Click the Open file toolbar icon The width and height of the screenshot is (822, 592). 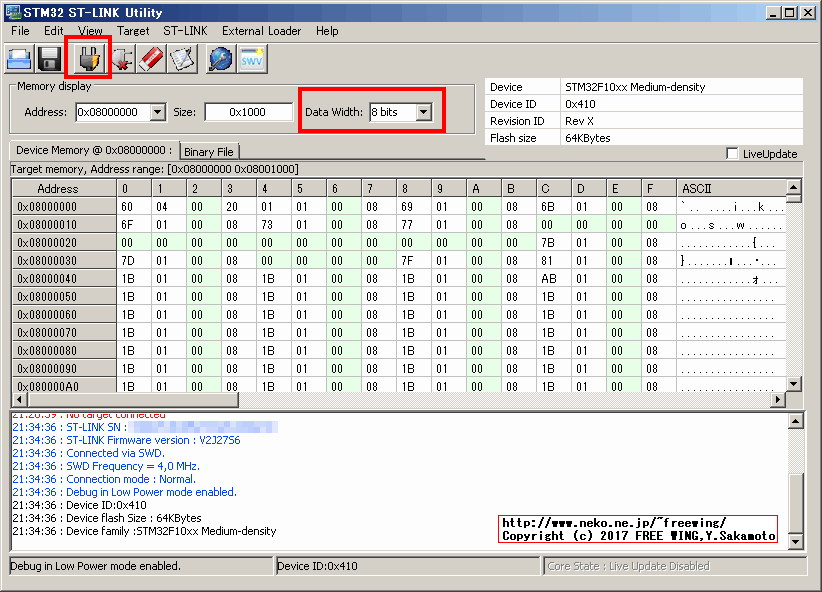pos(20,59)
